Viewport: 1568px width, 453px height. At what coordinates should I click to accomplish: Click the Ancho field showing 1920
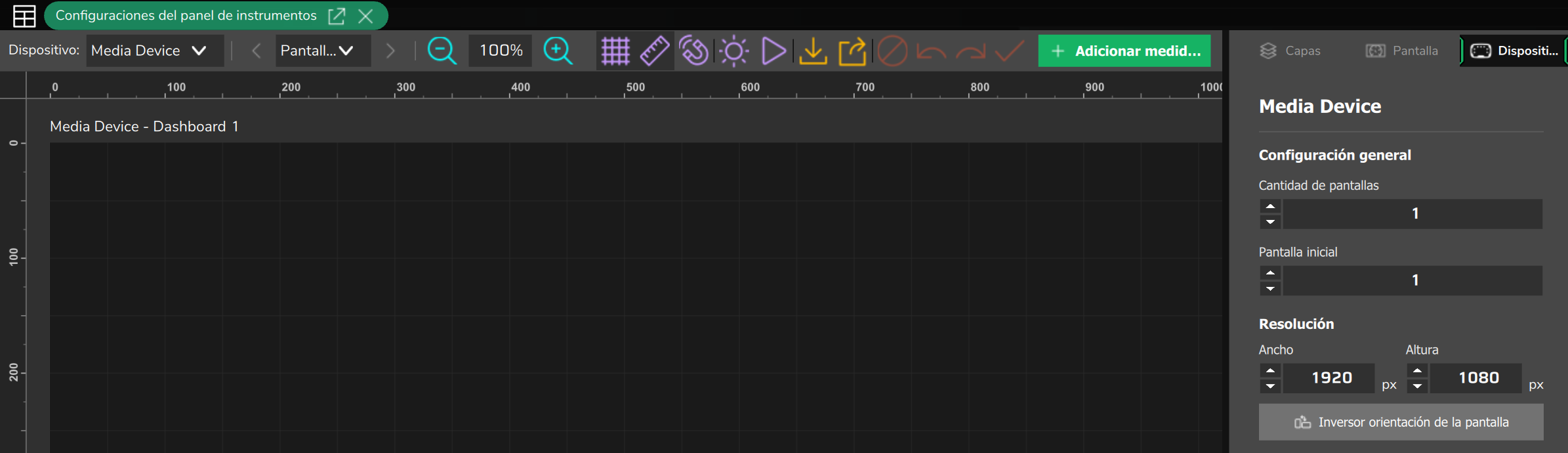coord(1329,378)
